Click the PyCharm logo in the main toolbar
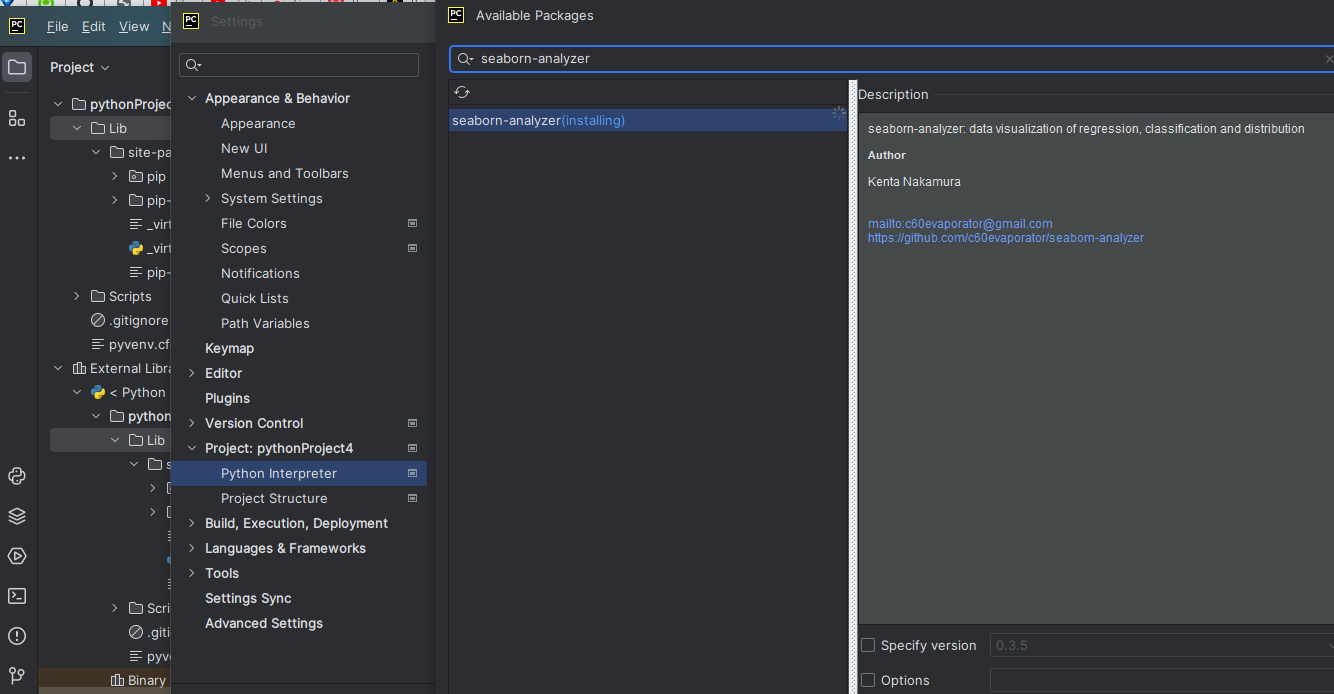 click(x=17, y=26)
